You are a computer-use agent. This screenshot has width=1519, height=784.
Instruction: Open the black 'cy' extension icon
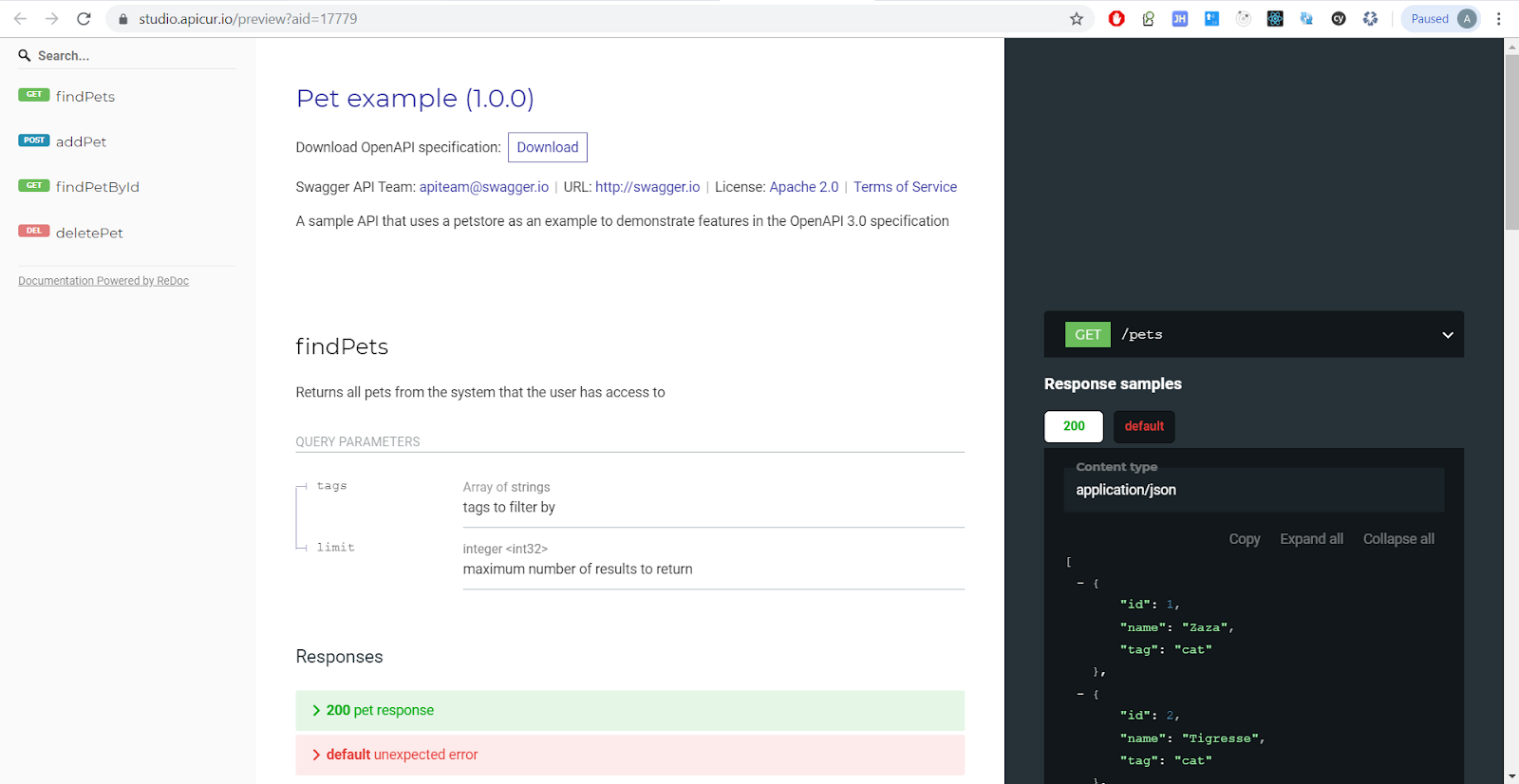pos(1339,19)
